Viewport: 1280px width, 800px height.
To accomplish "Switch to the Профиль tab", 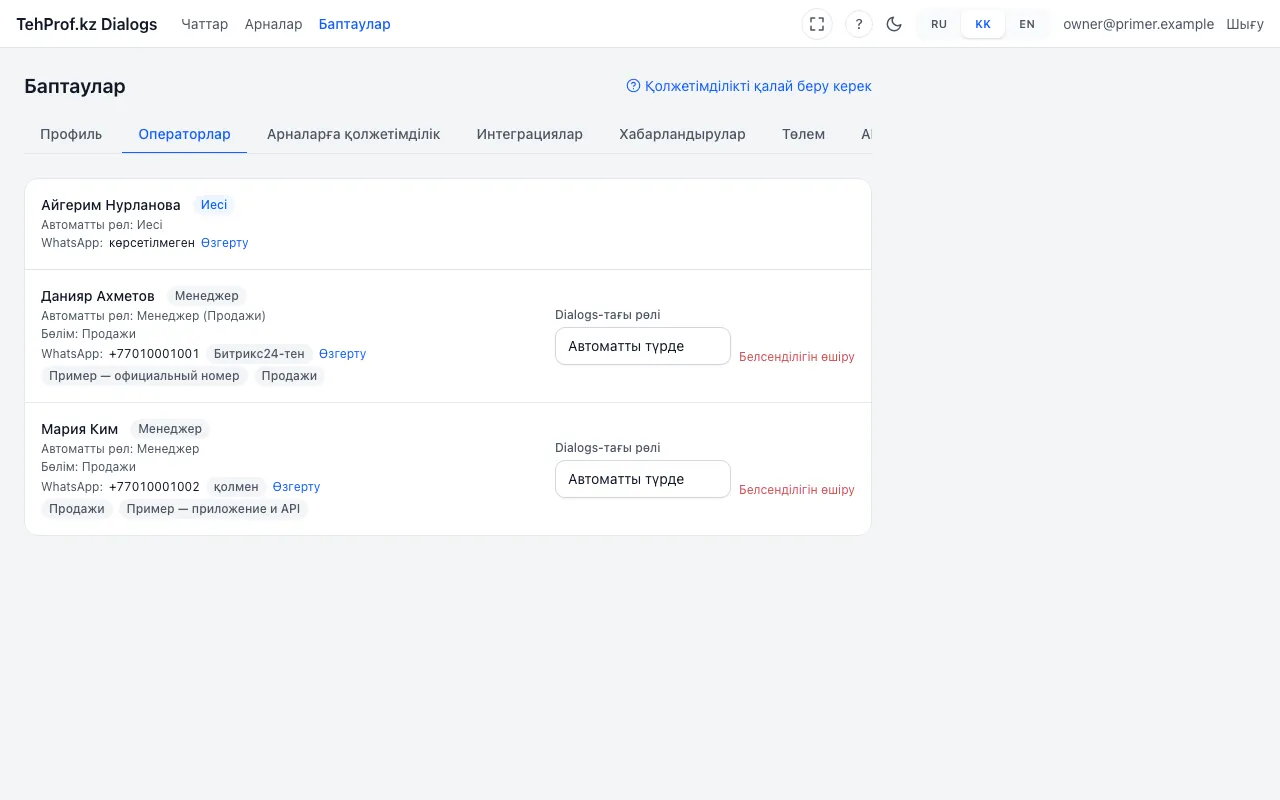I will 71,134.
